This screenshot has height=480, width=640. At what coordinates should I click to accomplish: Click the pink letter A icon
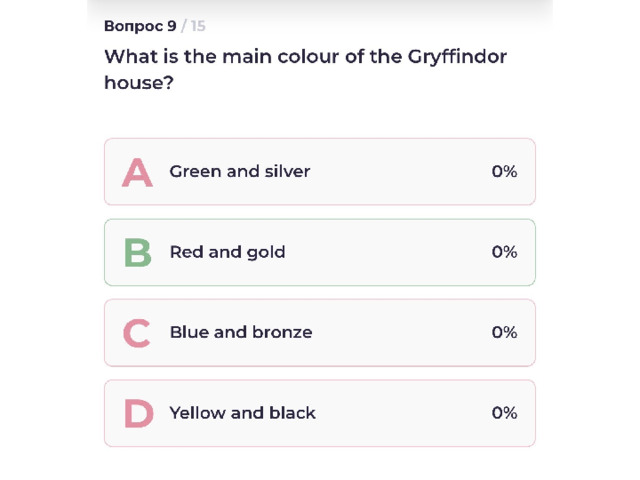click(x=137, y=173)
